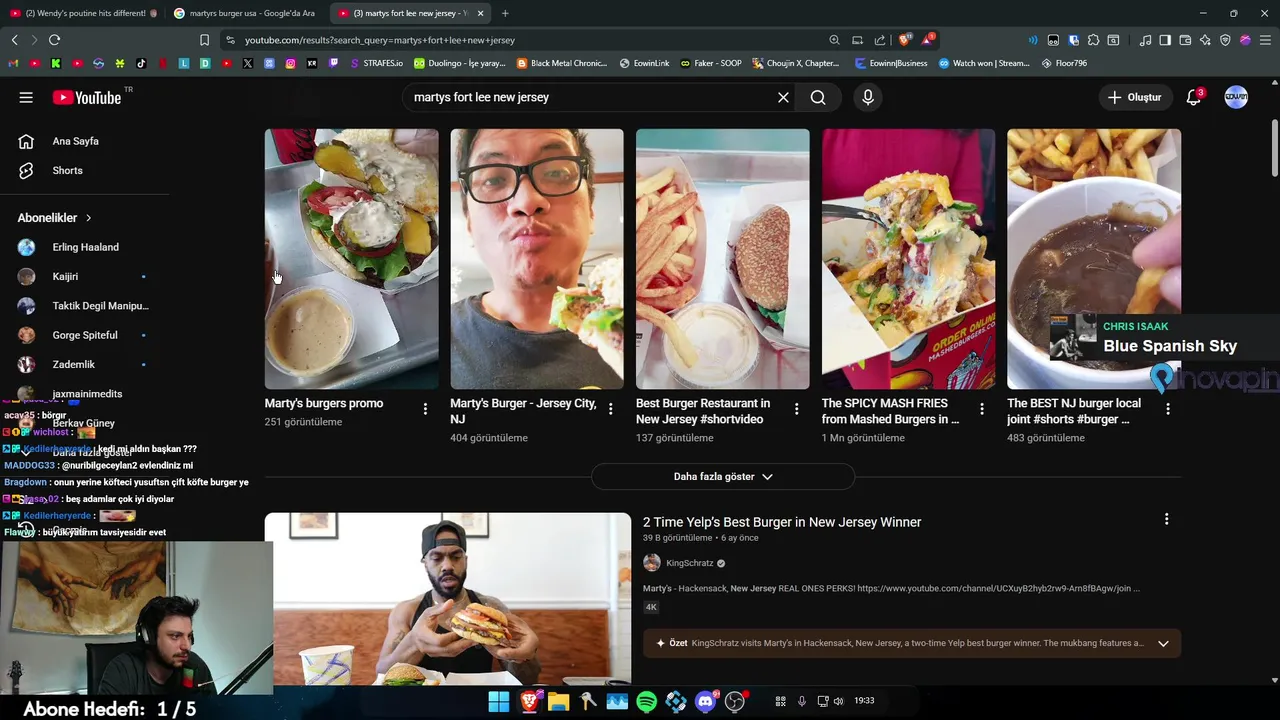The height and width of the screenshot is (720, 1280).
Task: Open taskbar volume speaker icon
Action: coord(838,701)
